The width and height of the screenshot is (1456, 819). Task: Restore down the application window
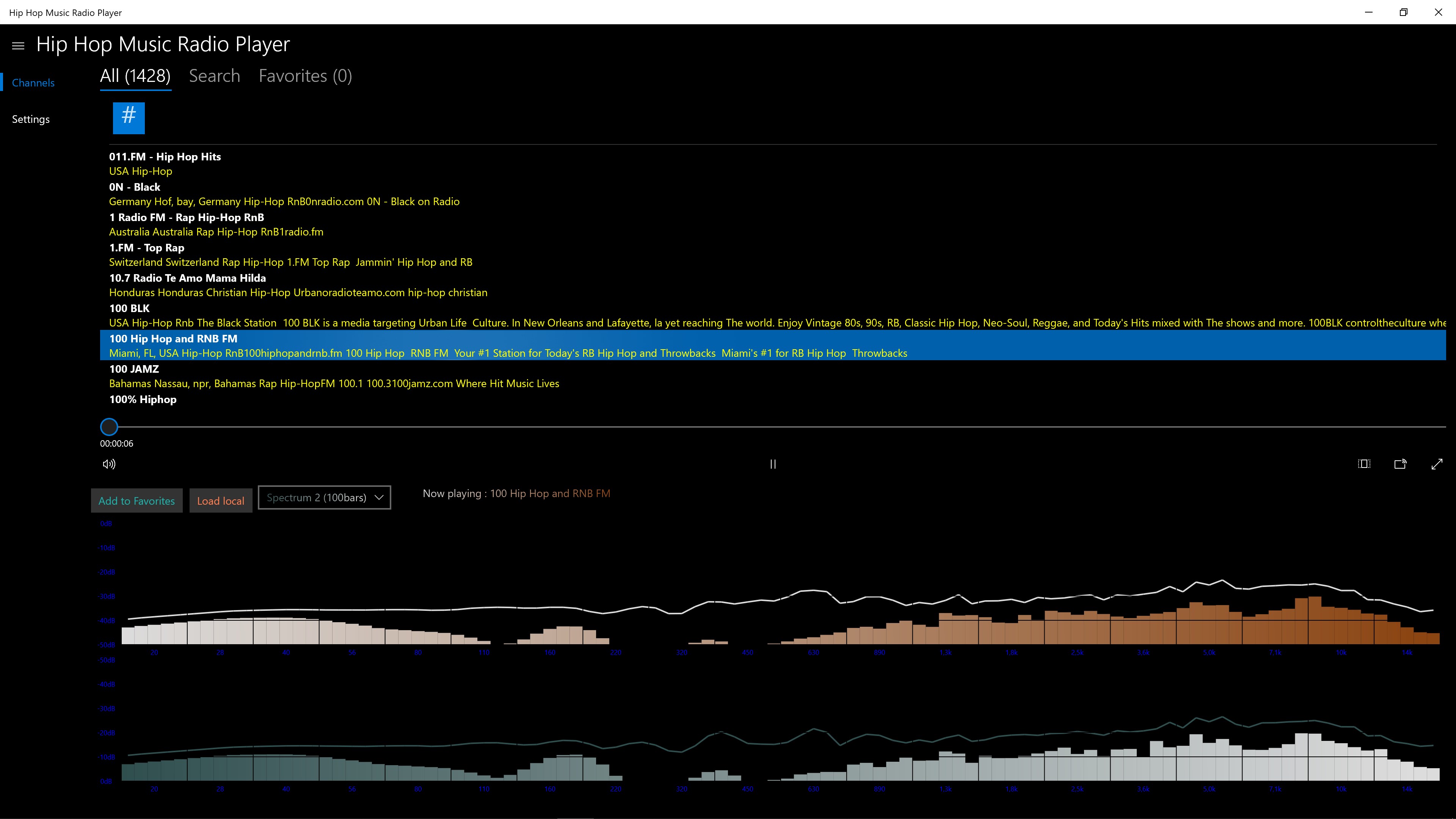click(1403, 13)
